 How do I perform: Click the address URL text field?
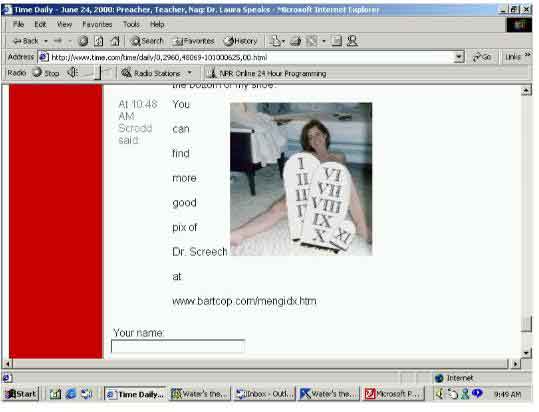pos(252,57)
